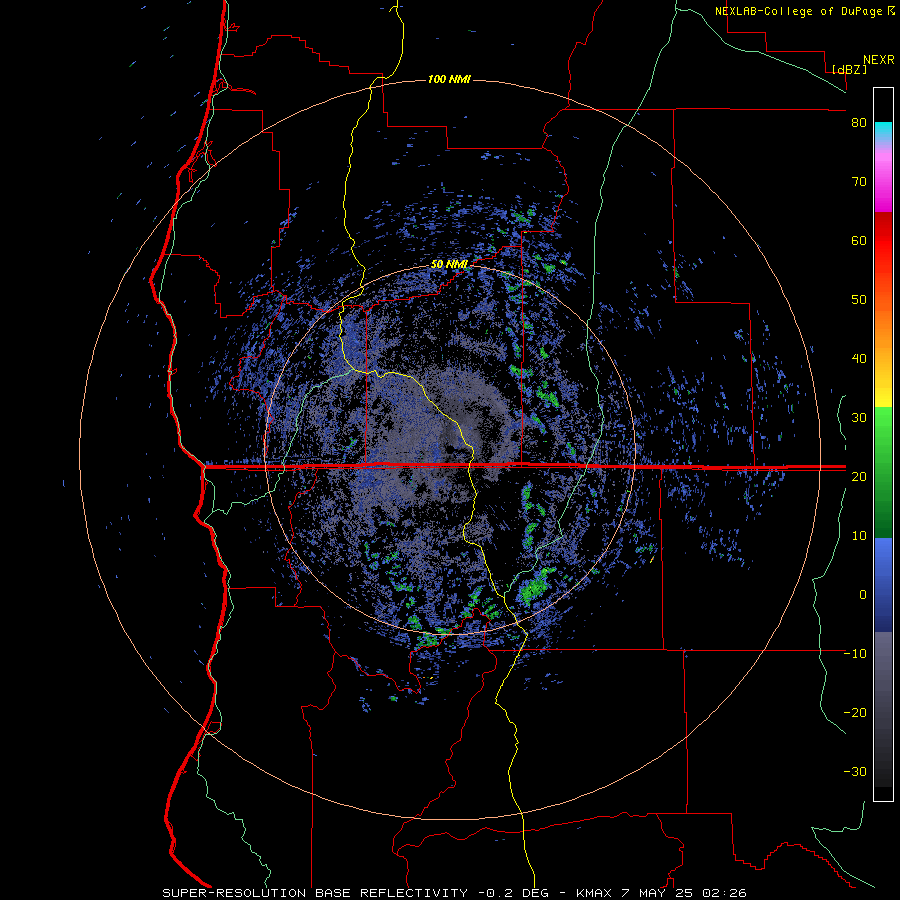
Task: Click the 40 value on the dBZ scale
Action: [859, 359]
